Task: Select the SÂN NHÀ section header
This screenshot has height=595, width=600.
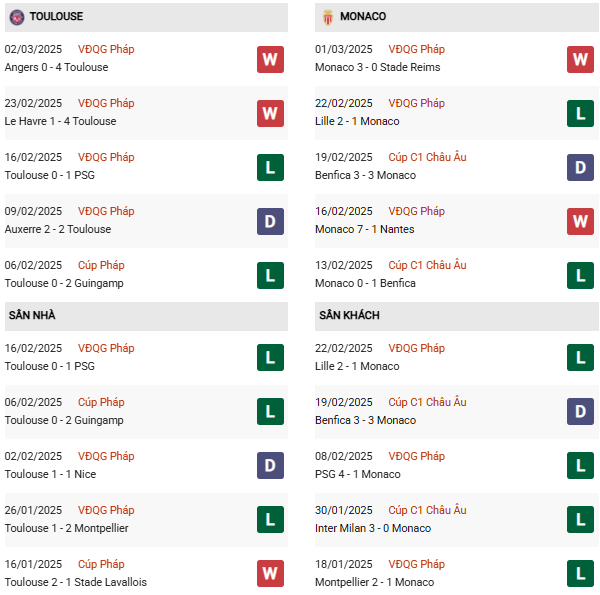Action: point(32,316)
